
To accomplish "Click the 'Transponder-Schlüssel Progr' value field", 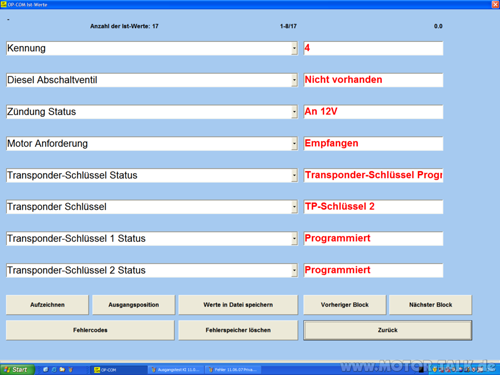I will coord(373,175).
